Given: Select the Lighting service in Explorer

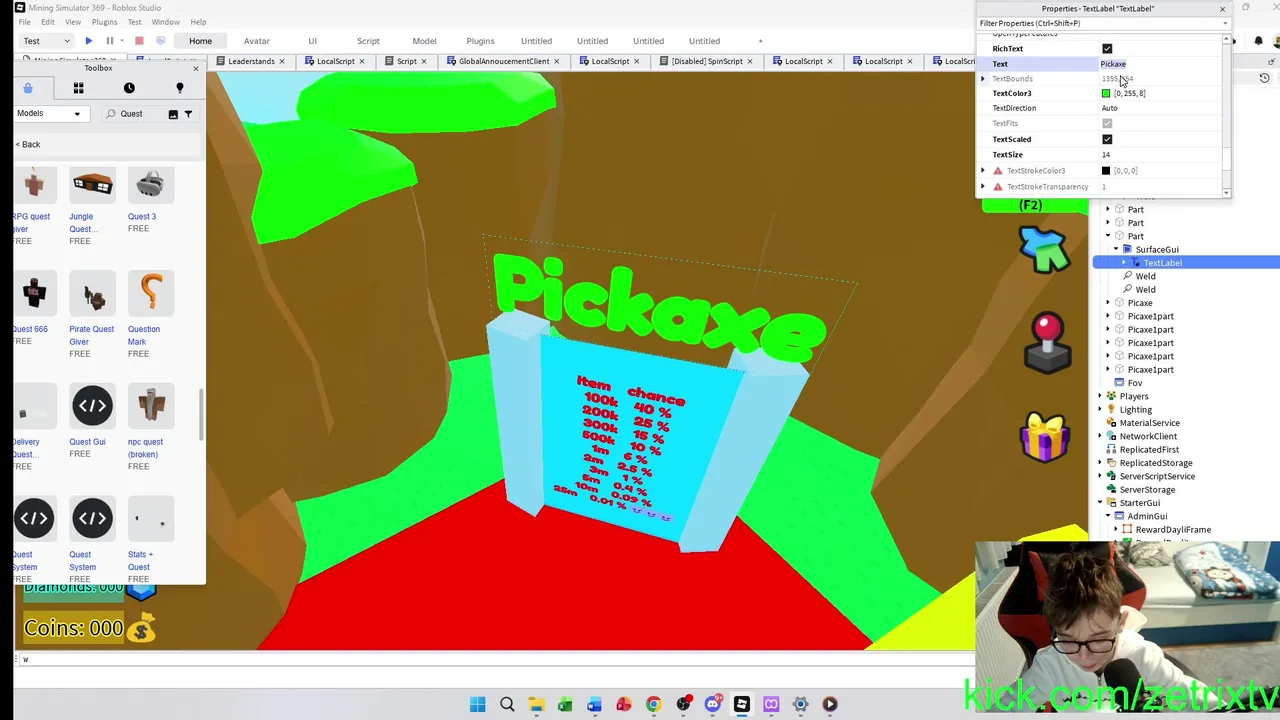Looking at the screenshot, I should [1135, 409].
